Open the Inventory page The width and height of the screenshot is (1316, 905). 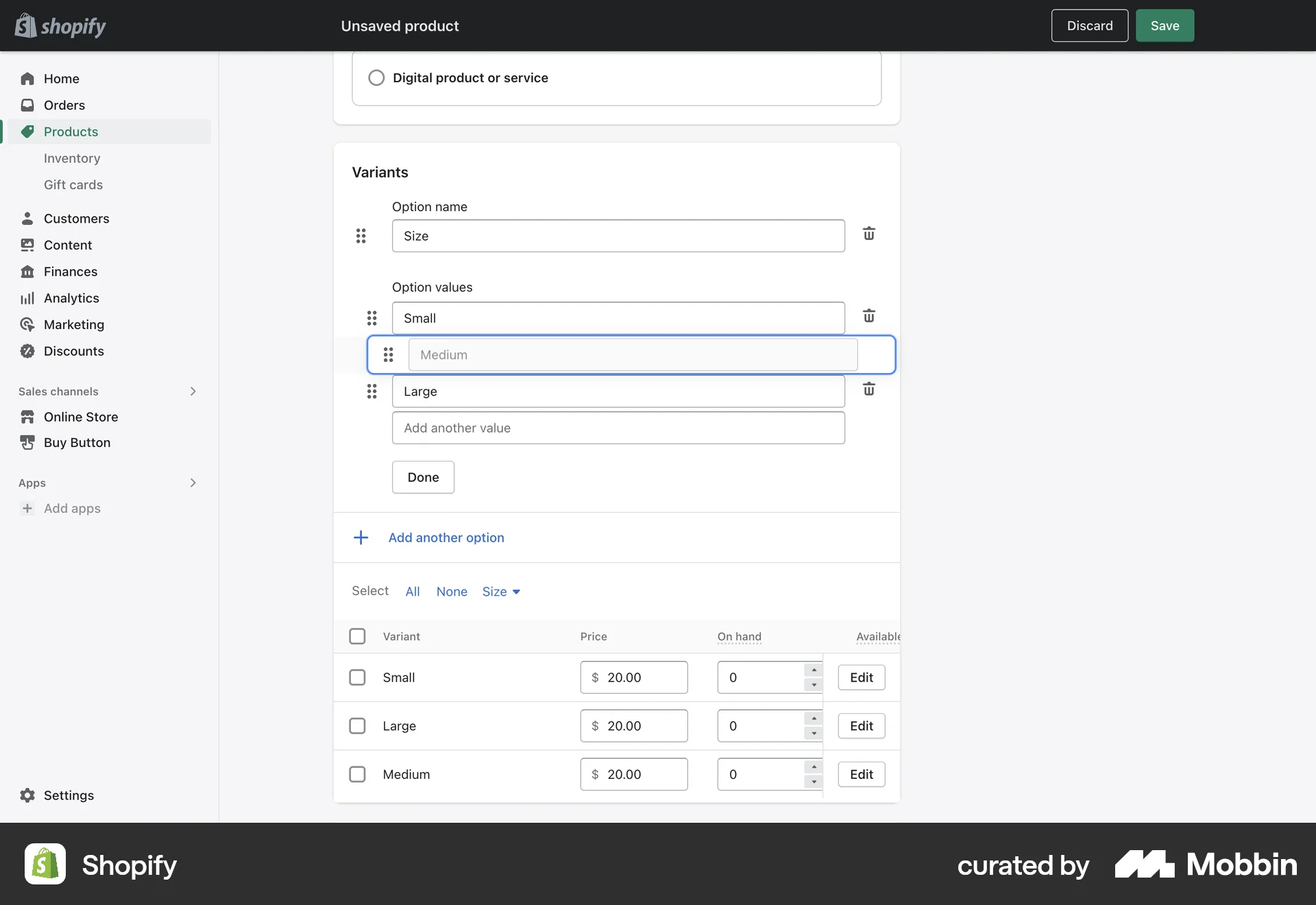(71, 158)
